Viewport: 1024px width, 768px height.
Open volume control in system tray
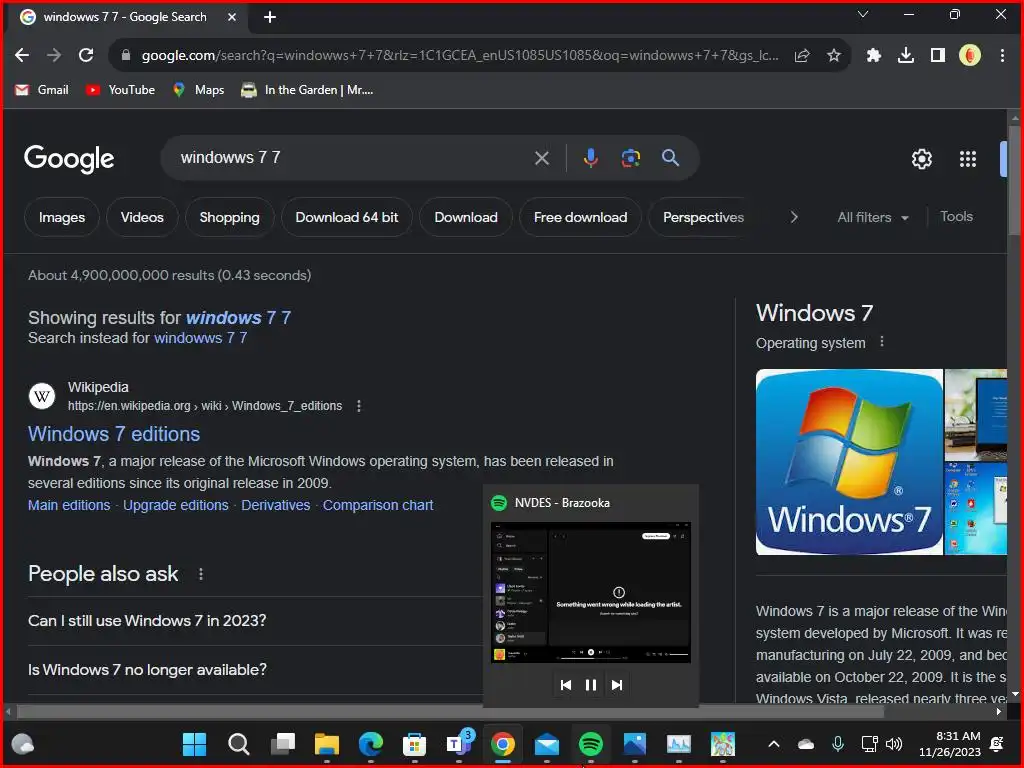894,744
